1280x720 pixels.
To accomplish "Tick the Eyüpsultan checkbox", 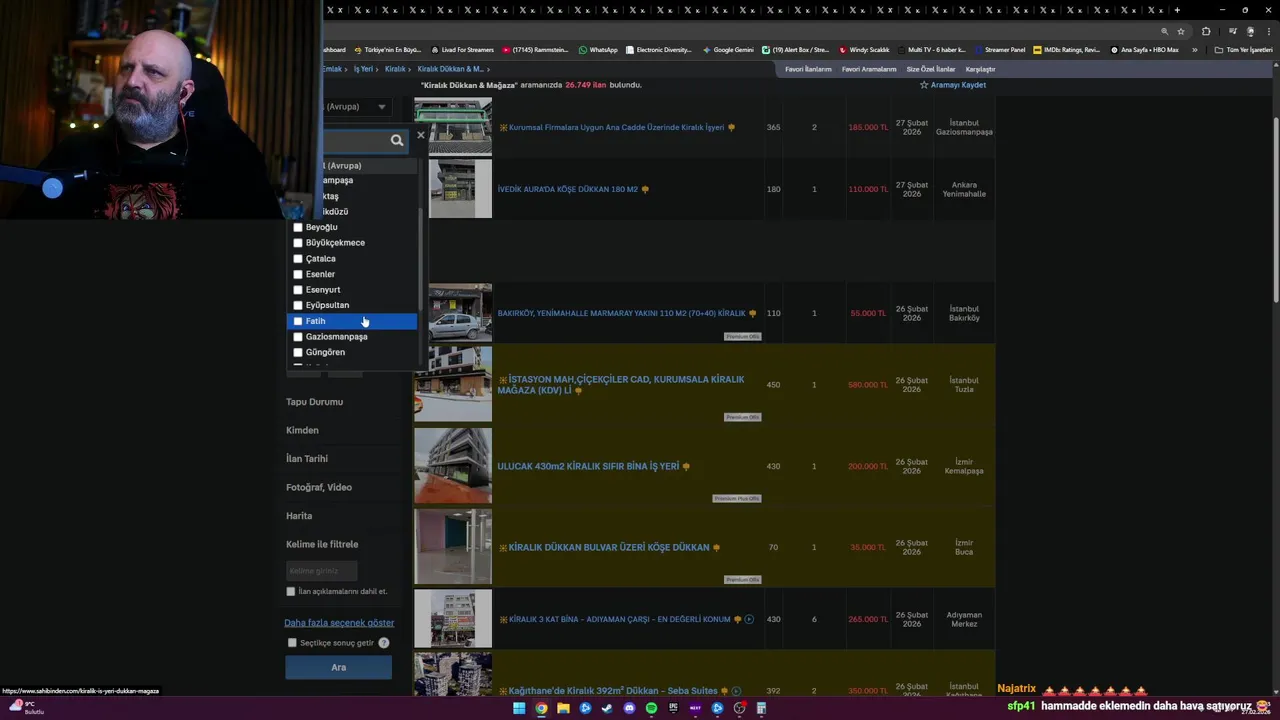I will pyautogui.click(x=298, y=305).
